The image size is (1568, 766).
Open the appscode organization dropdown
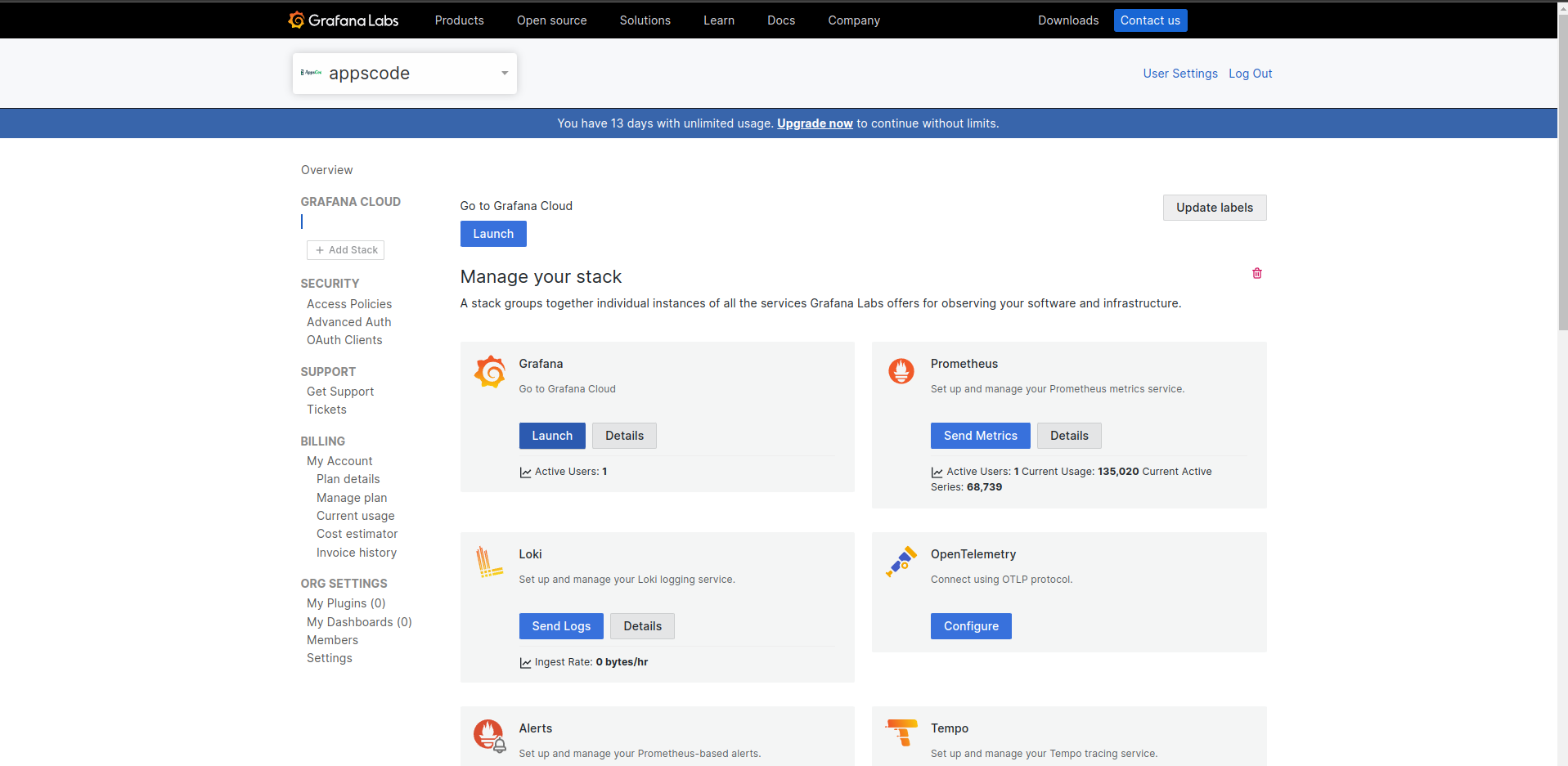coord(404,74)
